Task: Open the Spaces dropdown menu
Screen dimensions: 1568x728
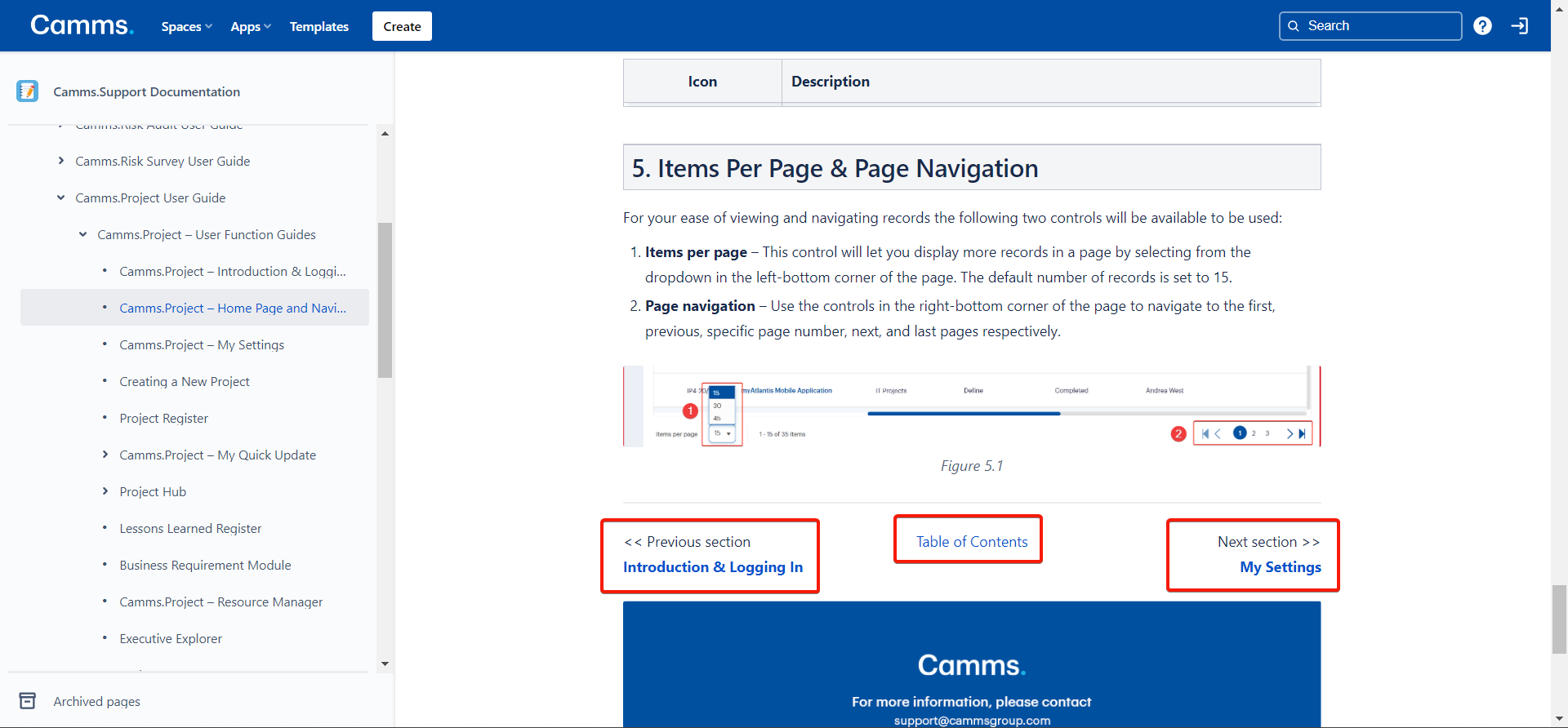Action: pyautogui.click(x=186, y=26)
